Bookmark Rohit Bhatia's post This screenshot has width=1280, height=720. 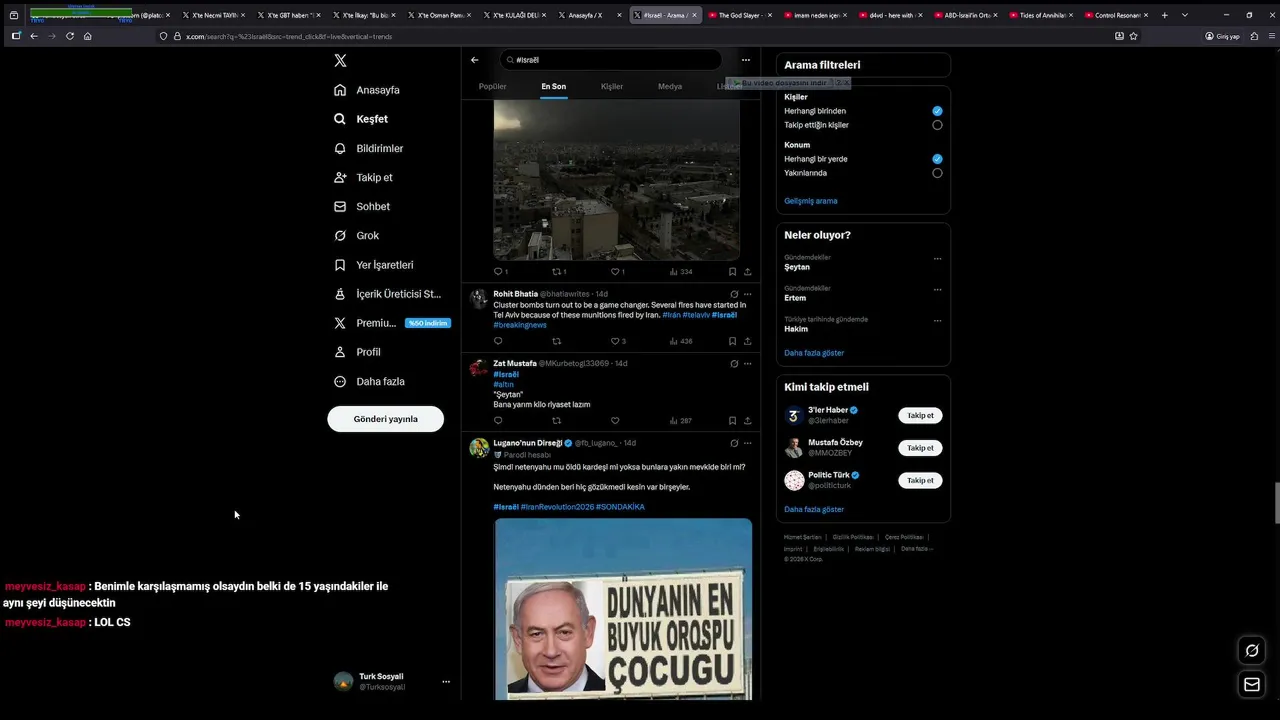pyautogui.click(x=732, y=341)
